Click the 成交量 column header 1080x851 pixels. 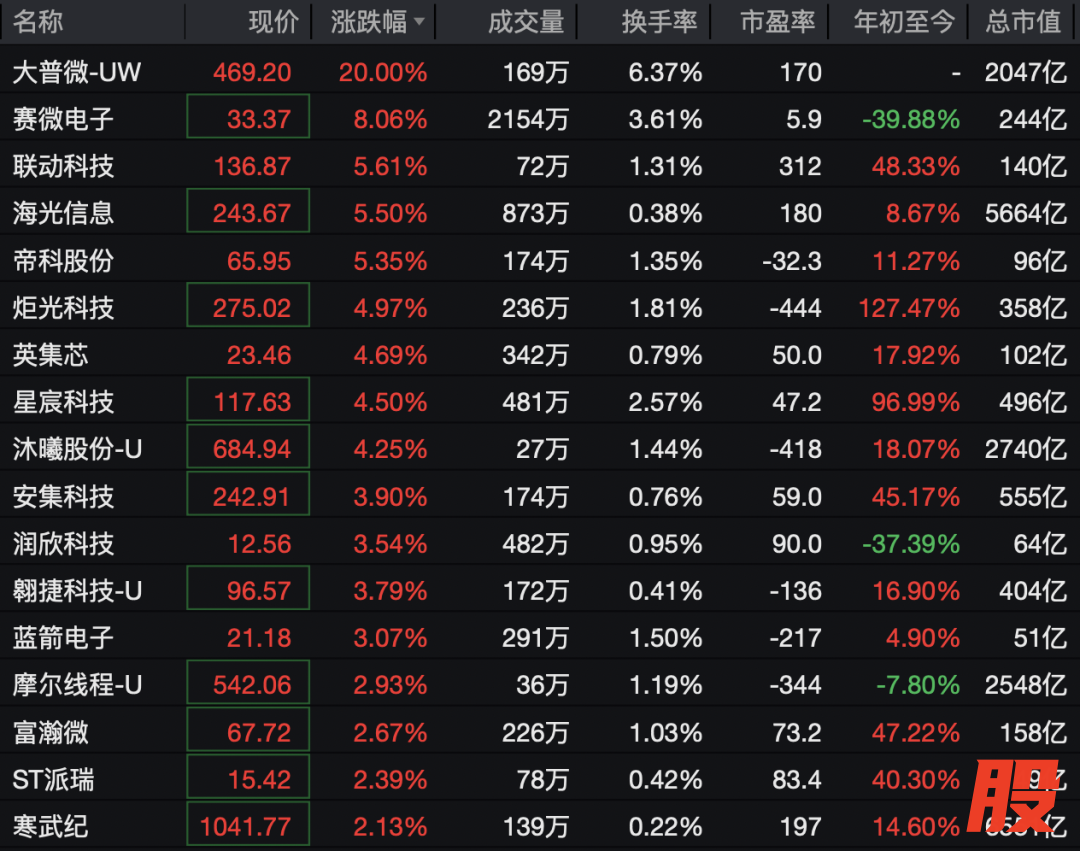tap(526, 22)
